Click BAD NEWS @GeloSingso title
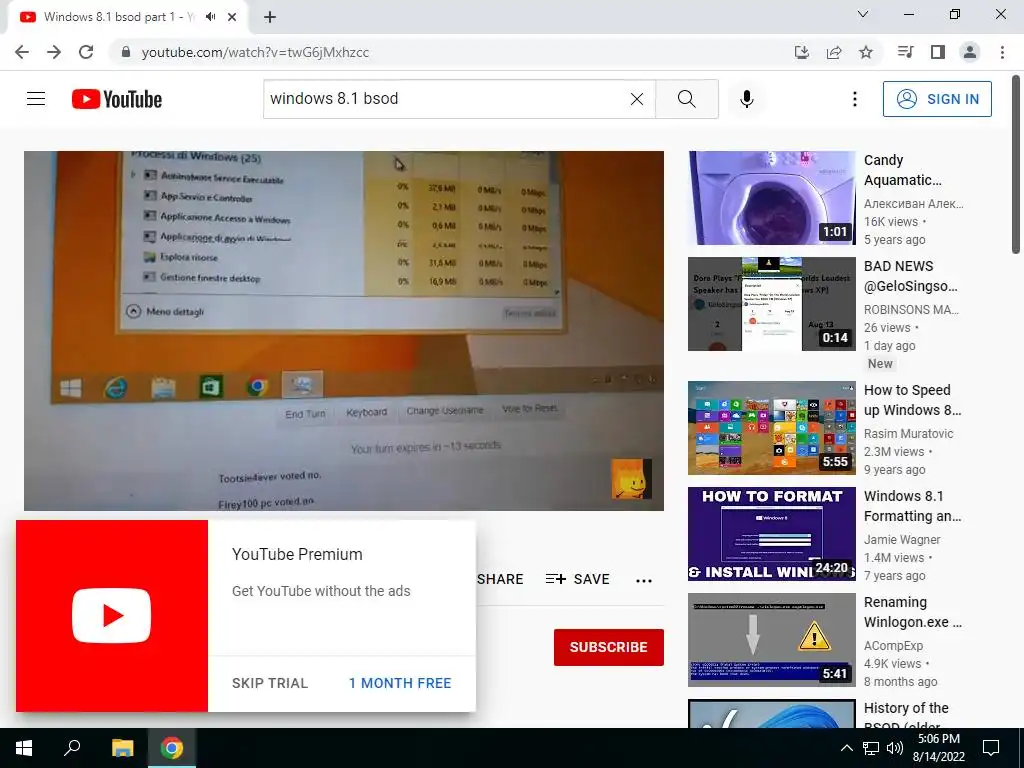1024x768 pixels. (x=911, y=276)
